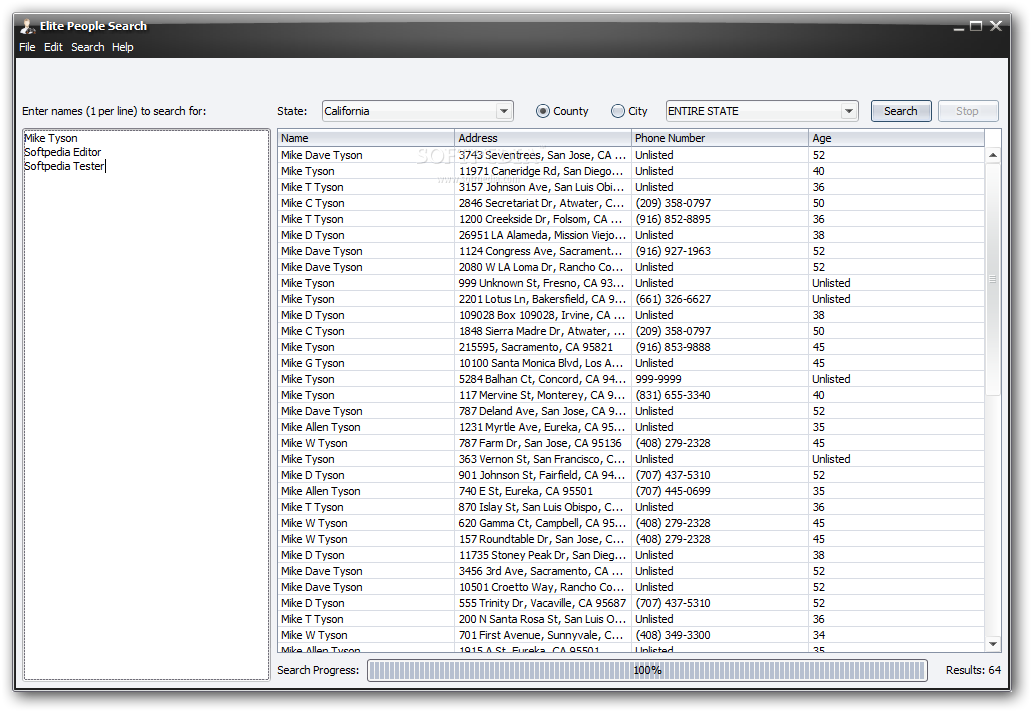Click the Mike Tyson line in names box
The image size is (1032, 712).
(51, 138)
